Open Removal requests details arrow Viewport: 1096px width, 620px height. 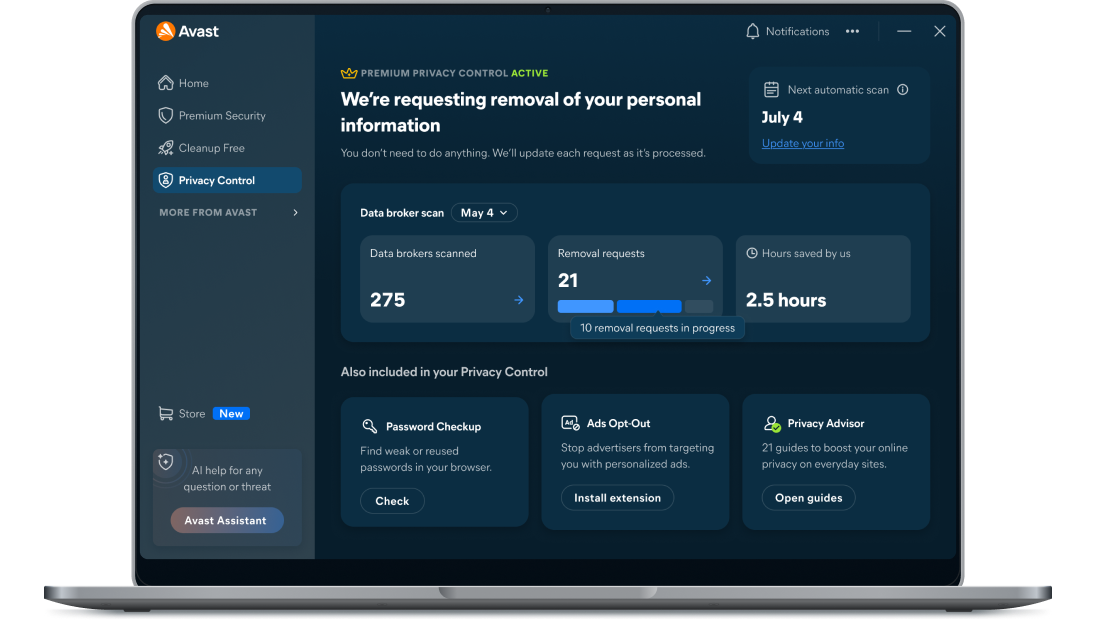click(706, 280)
